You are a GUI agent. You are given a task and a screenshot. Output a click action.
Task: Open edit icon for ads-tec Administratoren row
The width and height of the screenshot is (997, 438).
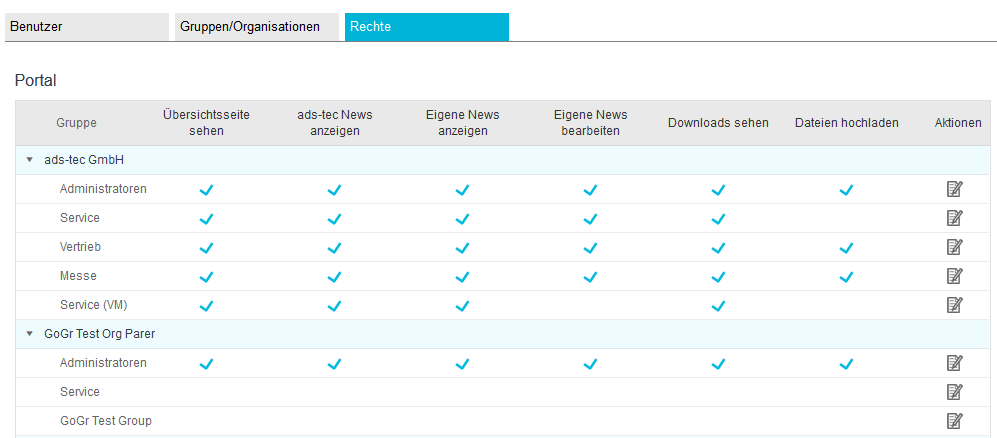click(954, 189)
